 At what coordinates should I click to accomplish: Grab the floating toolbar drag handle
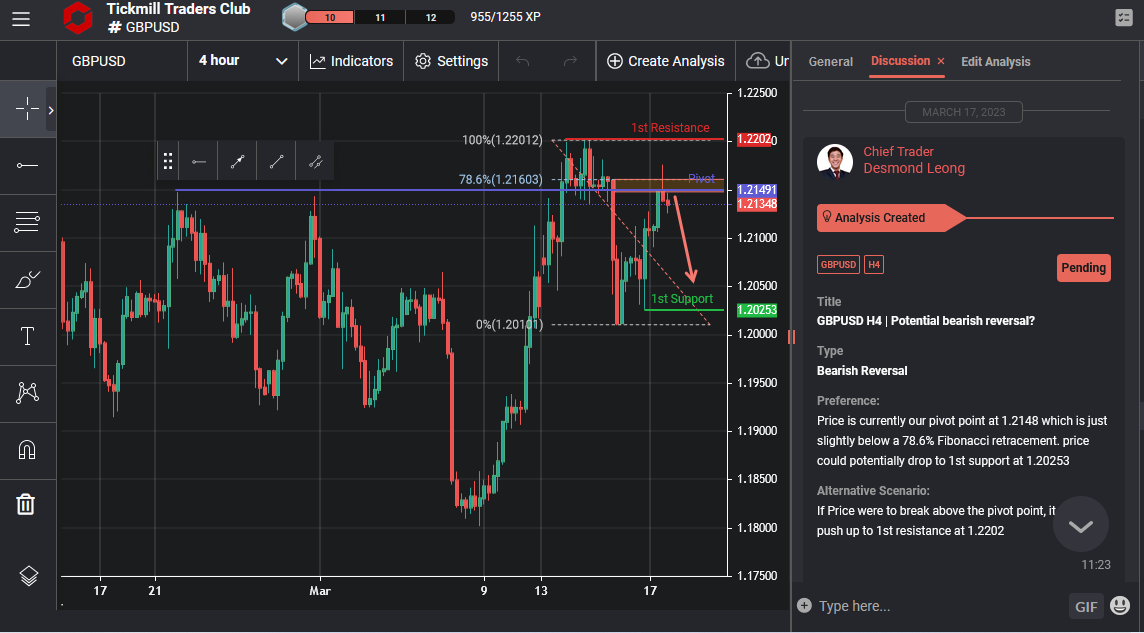pos(168,161)
